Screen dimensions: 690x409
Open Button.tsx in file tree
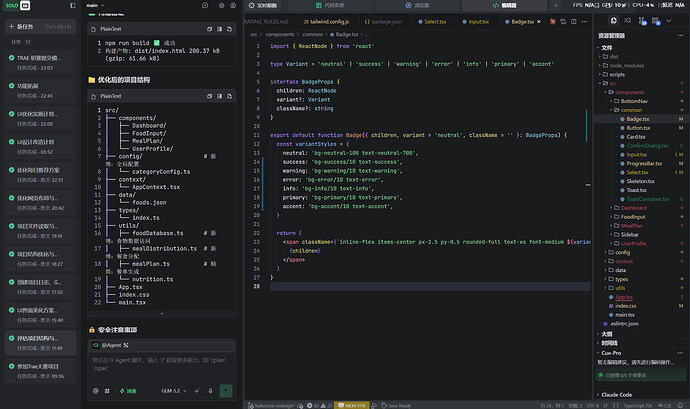pyautogui.click(x=638, y=128)
